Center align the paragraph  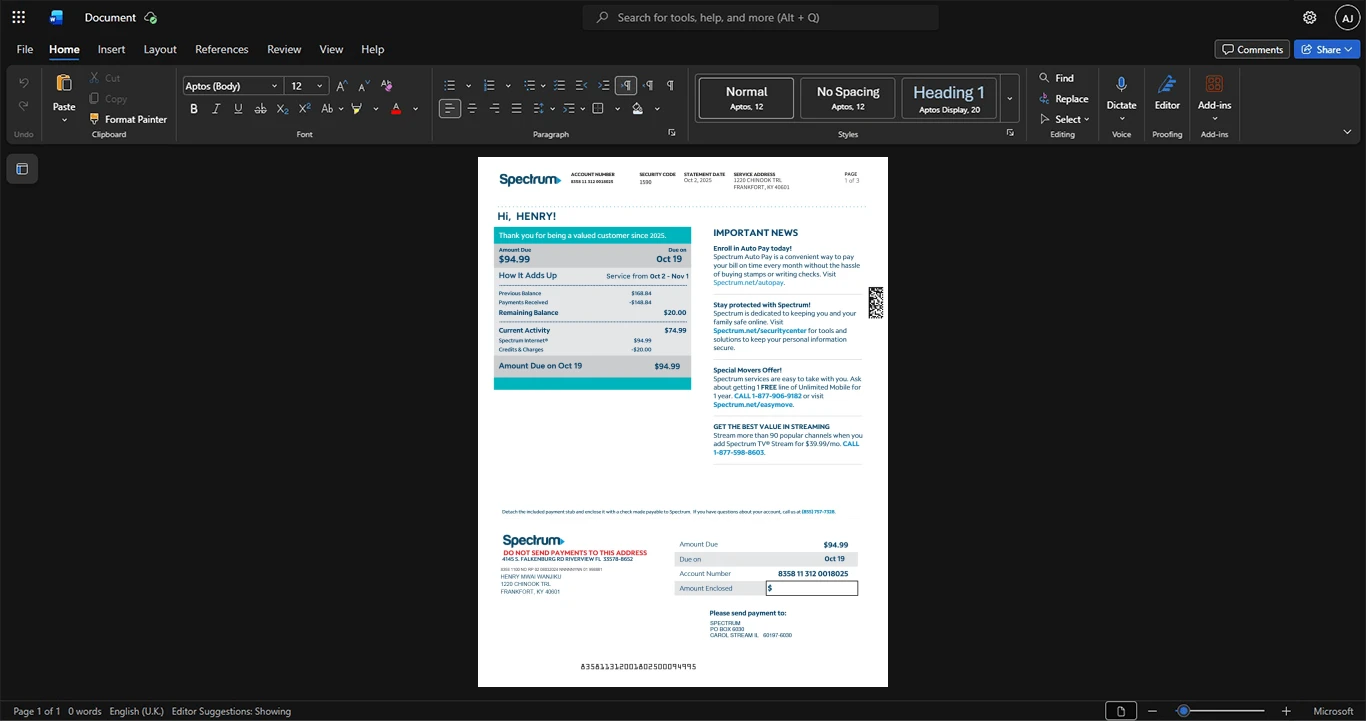pyautogui.click(x=472, y=108)
